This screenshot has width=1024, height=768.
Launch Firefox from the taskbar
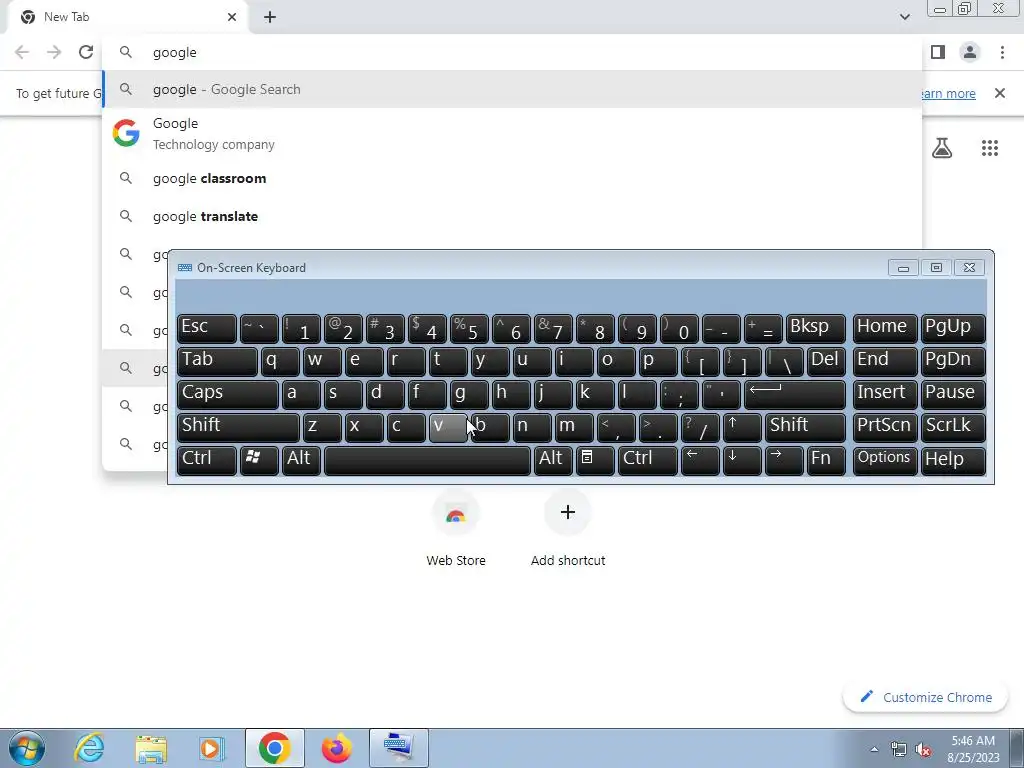pos(336,748)
